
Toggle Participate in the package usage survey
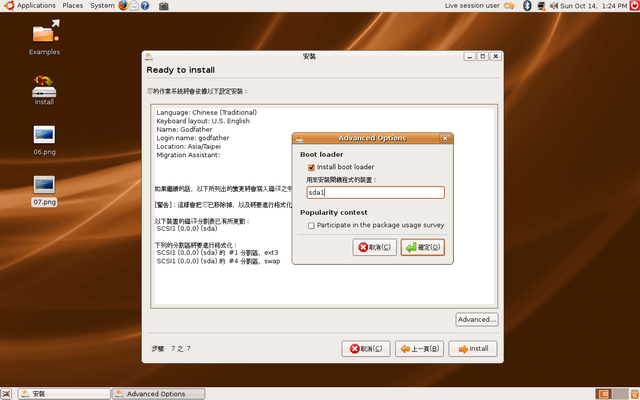[311, 226]
